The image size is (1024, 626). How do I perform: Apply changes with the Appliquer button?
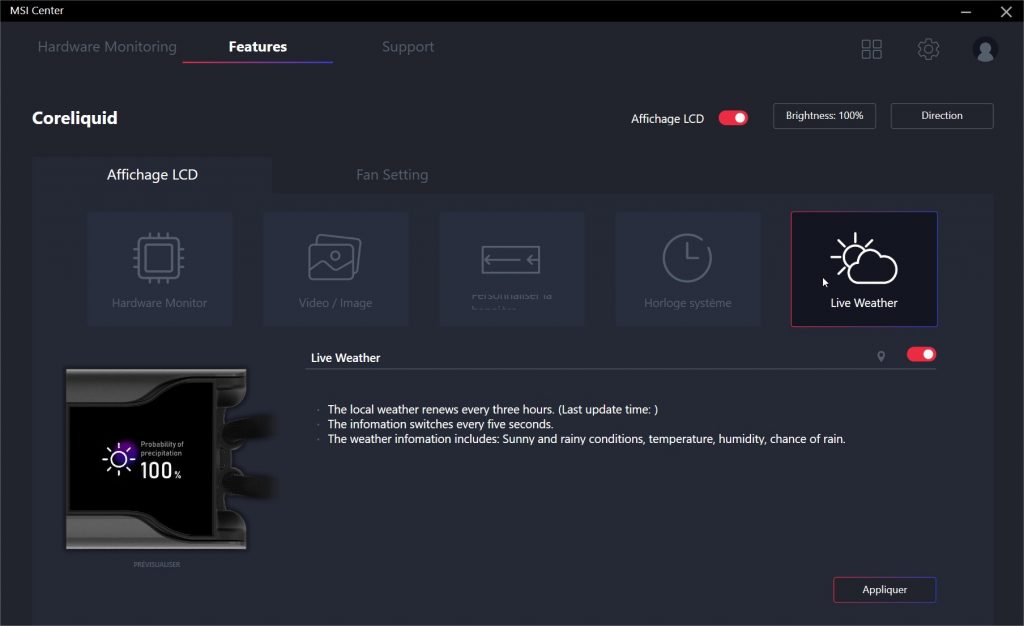pyautogui.click(x=884, y=589)
